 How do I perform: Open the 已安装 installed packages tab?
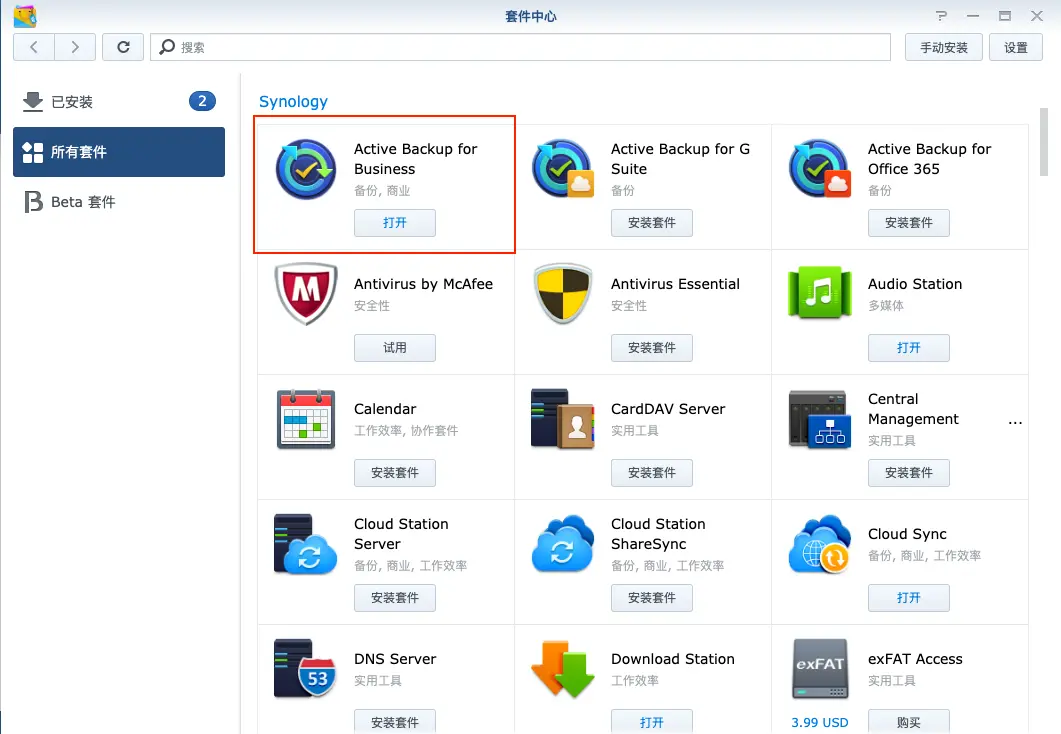coord(119,101)
